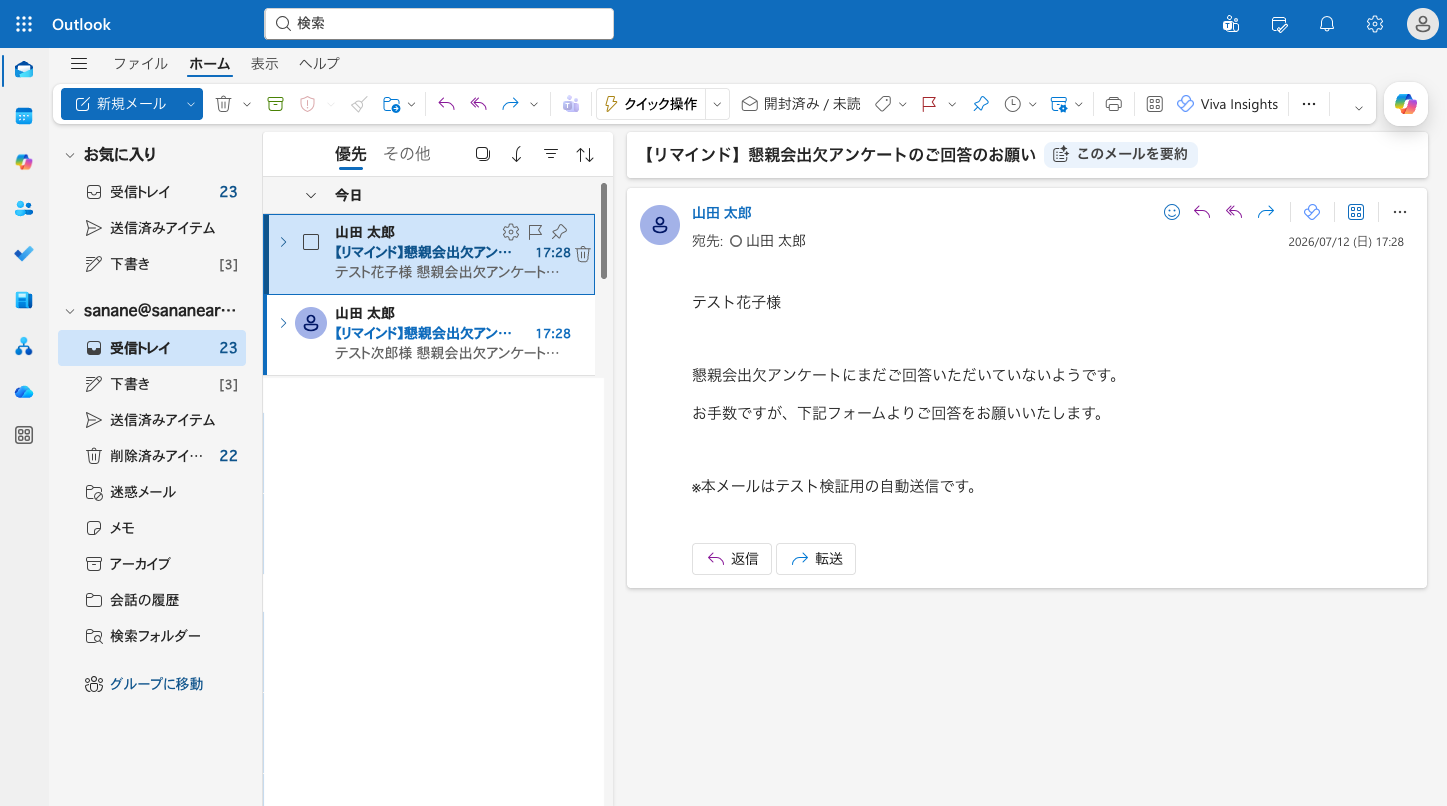Click the Reply arrow in ribbon

(446, 104)
